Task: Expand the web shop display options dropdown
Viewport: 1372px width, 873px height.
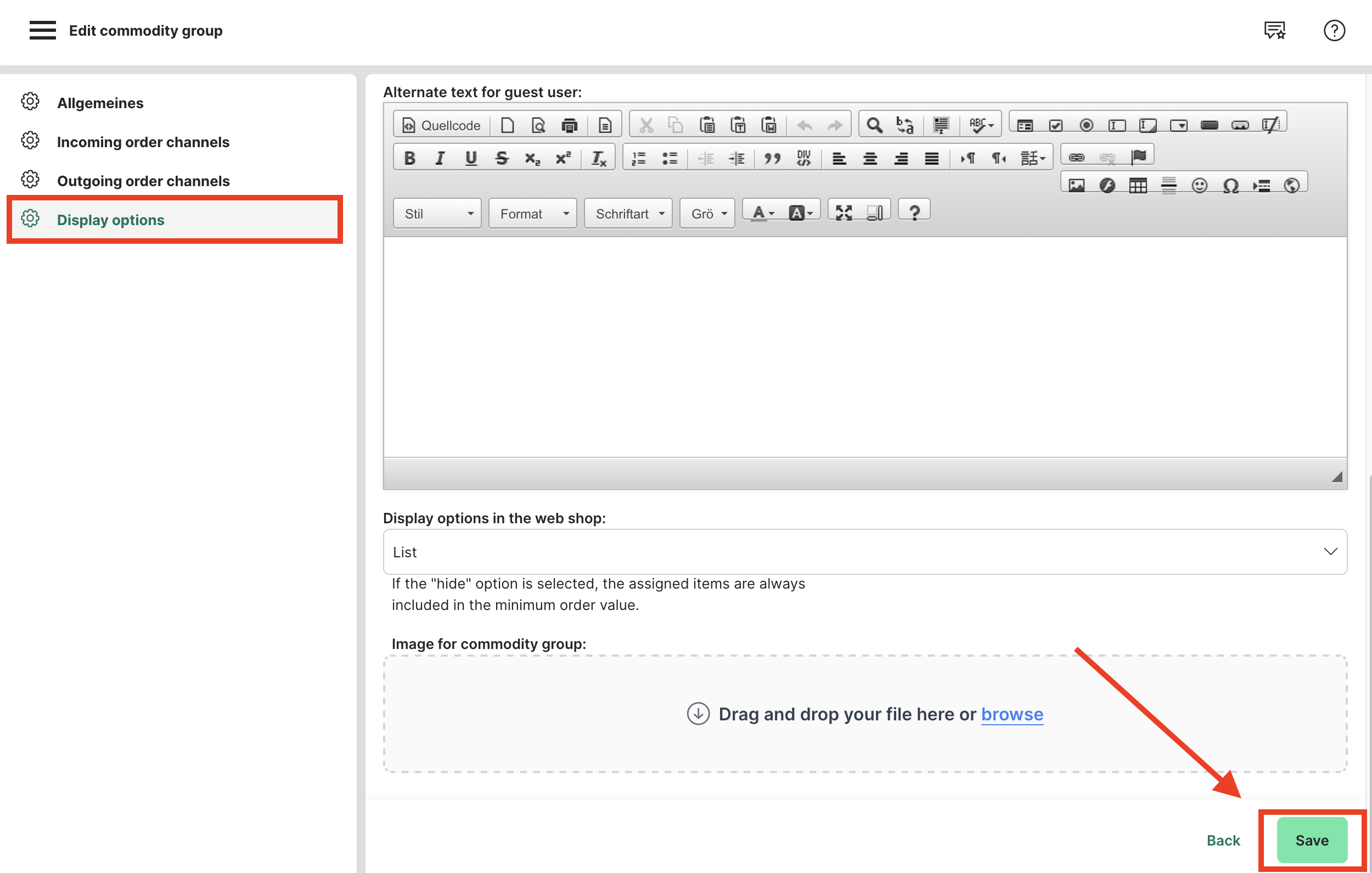Action: point(864,551)
